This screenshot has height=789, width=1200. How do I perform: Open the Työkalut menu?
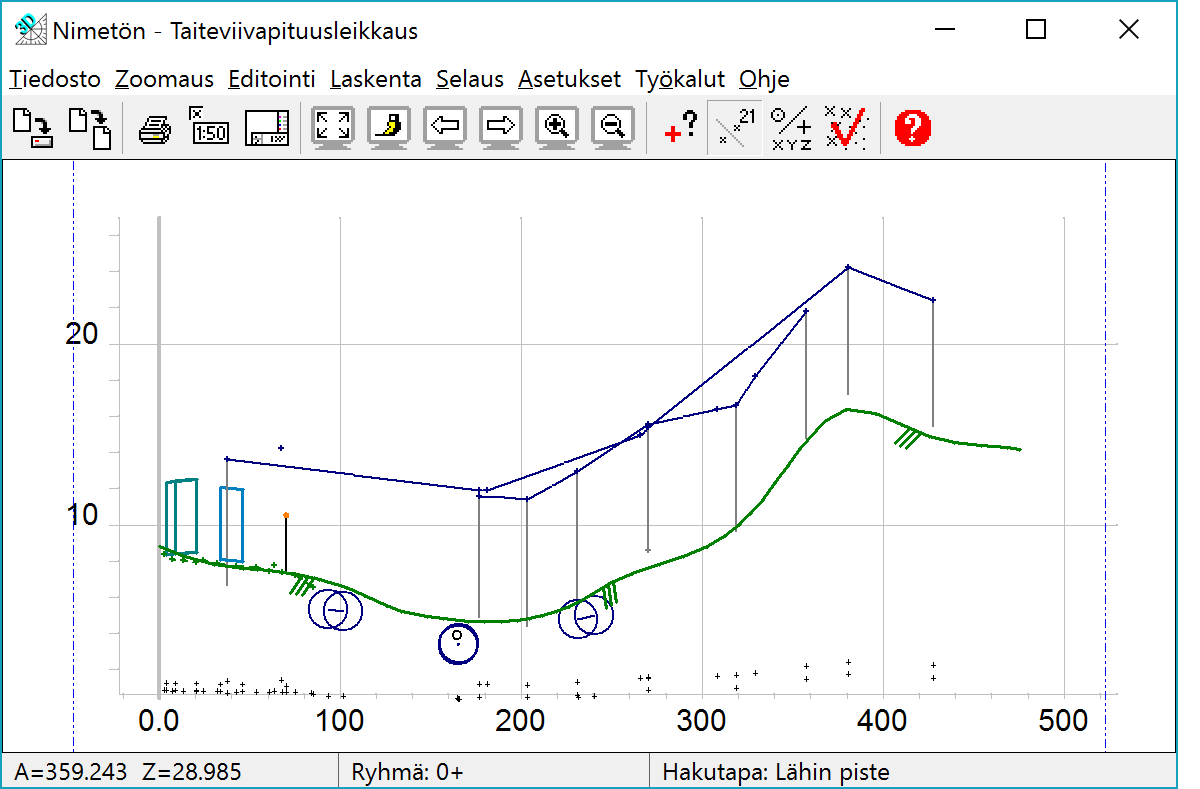(x=680, y=80)
